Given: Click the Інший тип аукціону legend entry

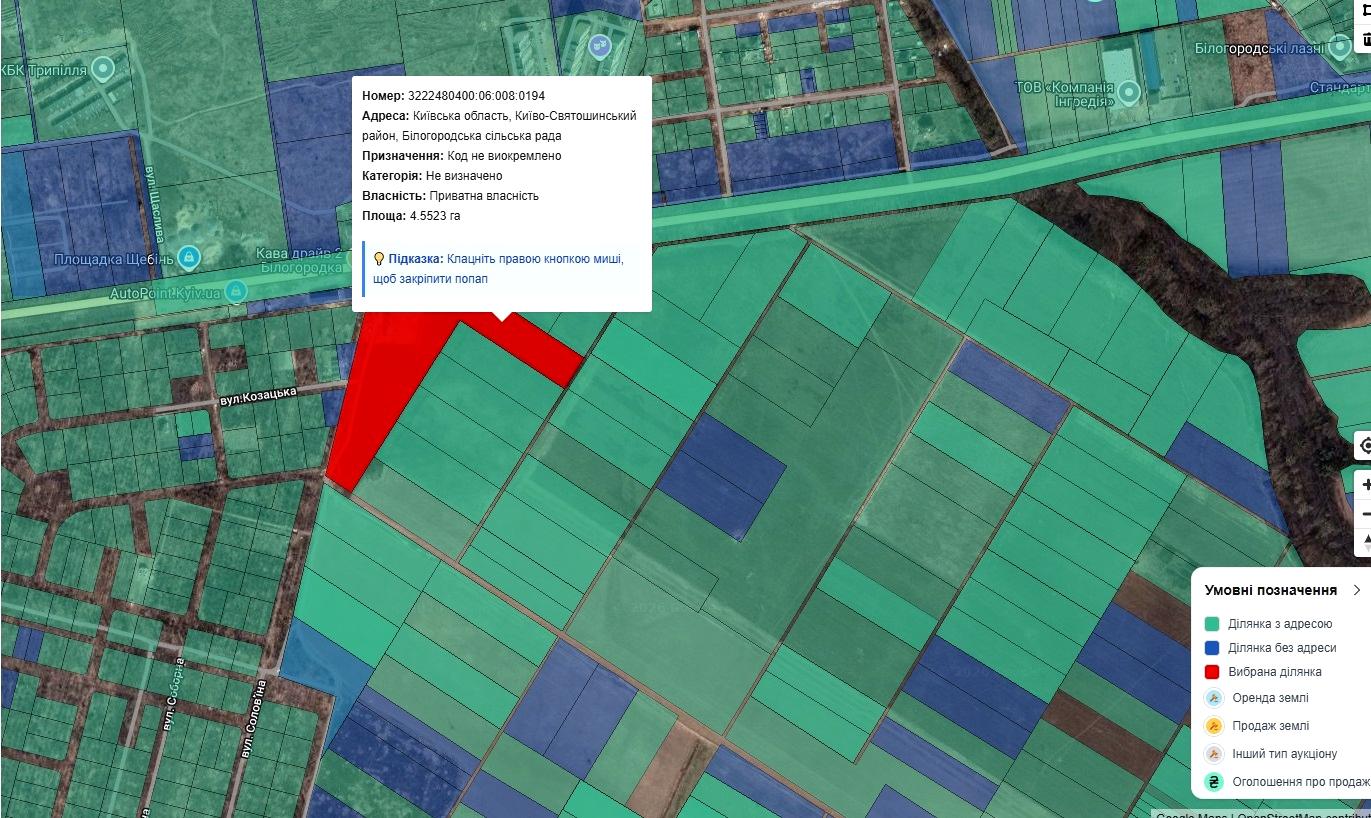Looking at the screenshot, I should pos(1284,754).
